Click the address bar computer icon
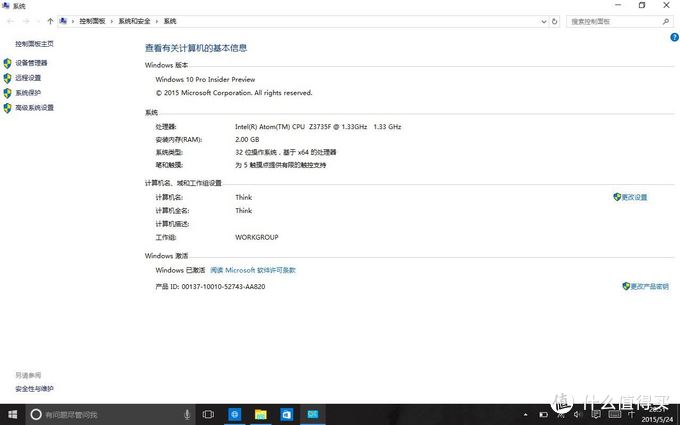680x425 pixels. [x=63, y=21]
